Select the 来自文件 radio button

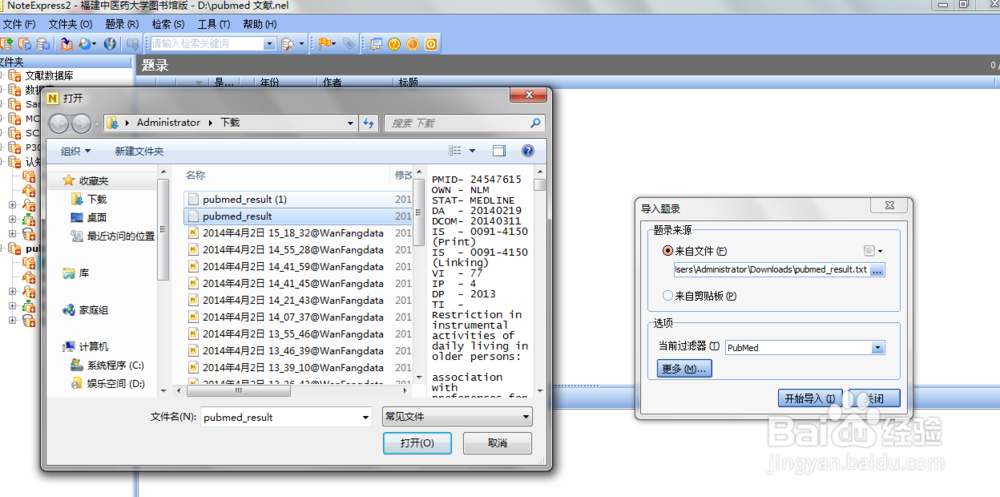click(x=668, y=251)
